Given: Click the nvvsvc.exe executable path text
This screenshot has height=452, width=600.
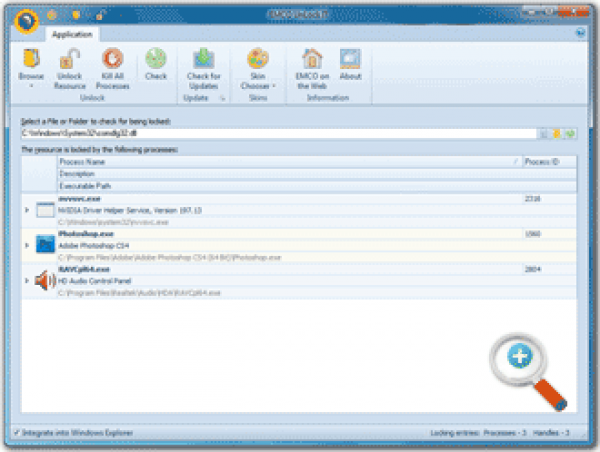Looking at the screenshot, I should (113, 222).
